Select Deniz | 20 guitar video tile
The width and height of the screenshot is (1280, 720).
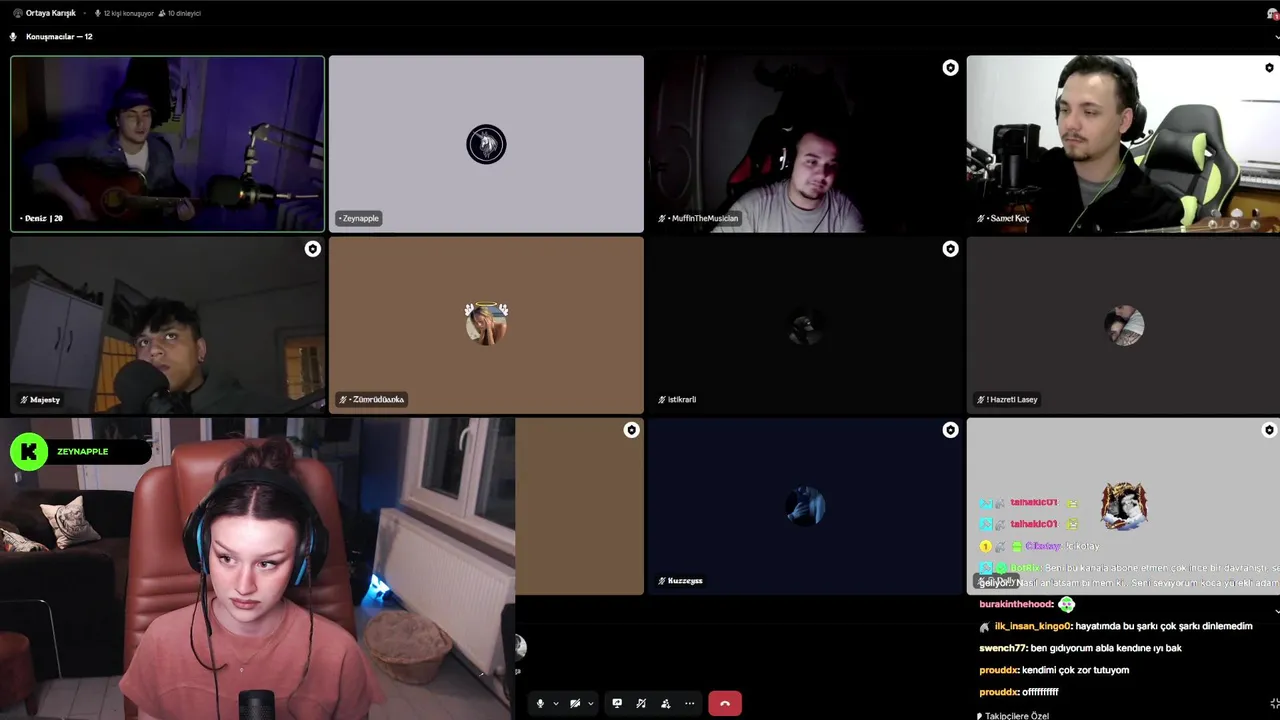click(167, 144)
